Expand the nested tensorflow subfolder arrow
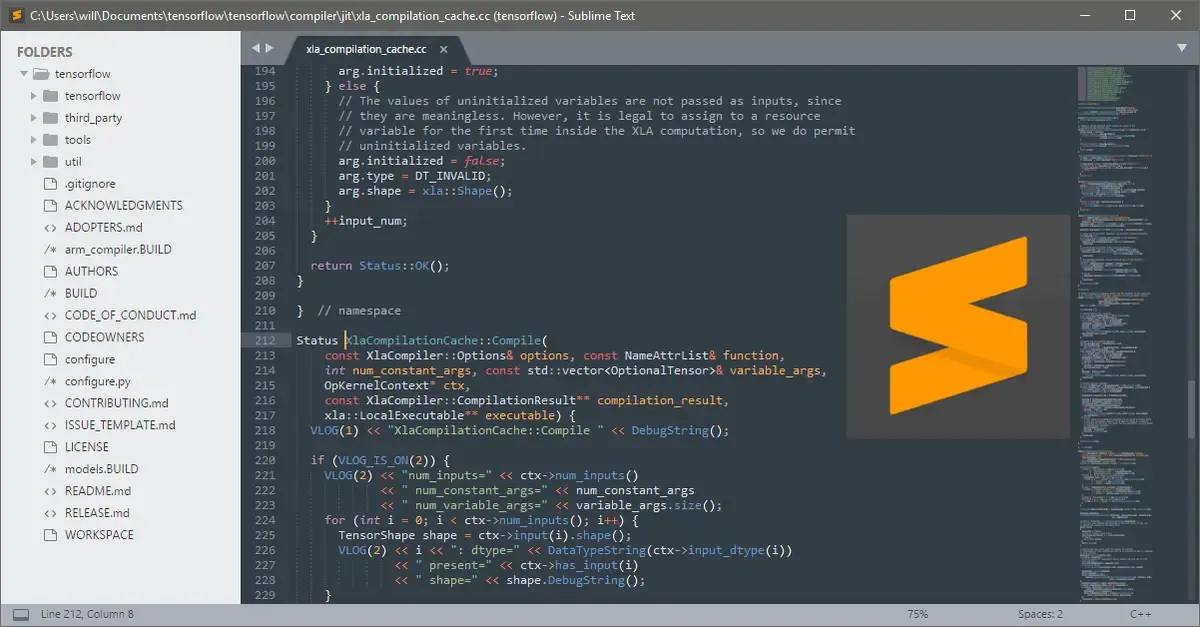 (35, 96)
